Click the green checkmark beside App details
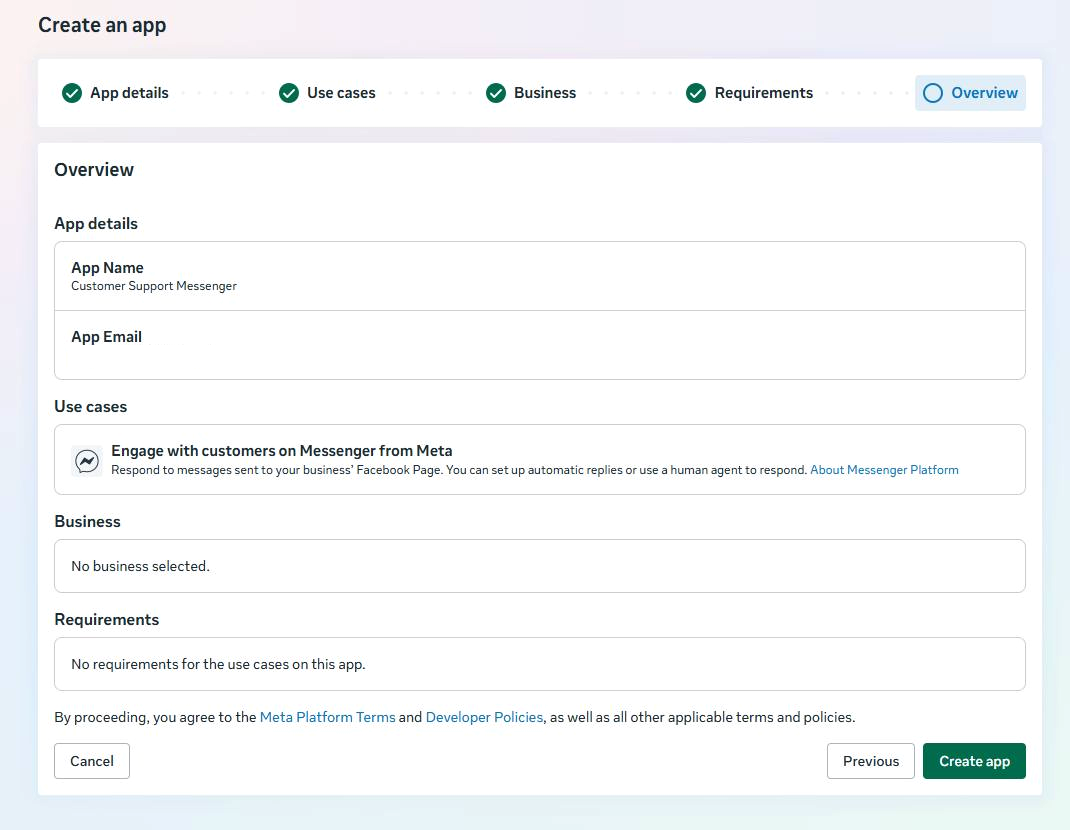This screenshot has width=1070, height=830. (x=72, y=93)
